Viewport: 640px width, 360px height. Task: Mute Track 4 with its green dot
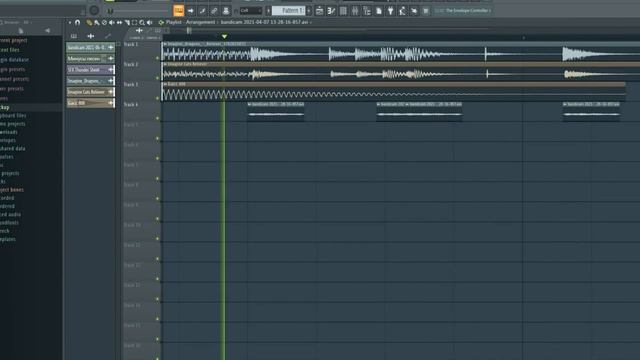click(158, 118)
